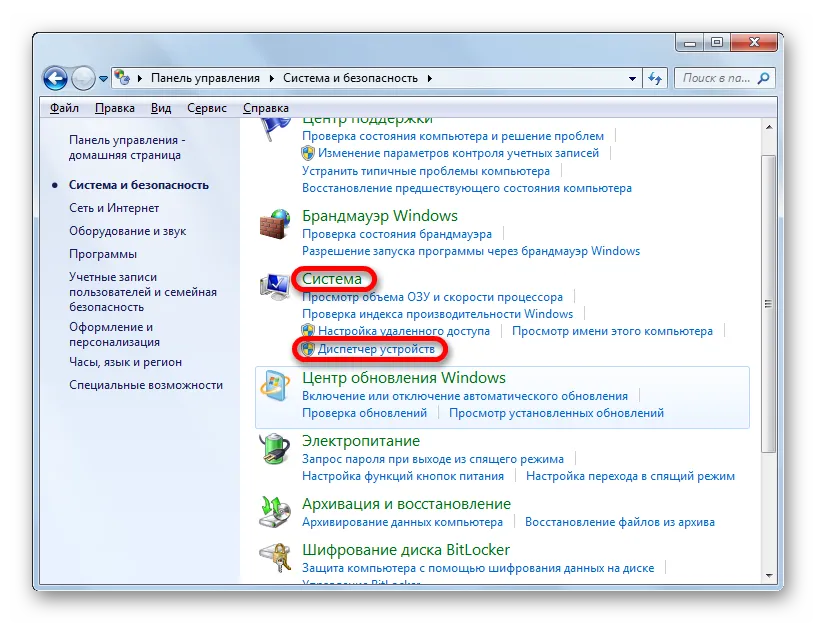The height and width of the screenshot is (624, 817).
Task: Click shield icon beside Настройка удаленного доступа
Action: point(308,331)
